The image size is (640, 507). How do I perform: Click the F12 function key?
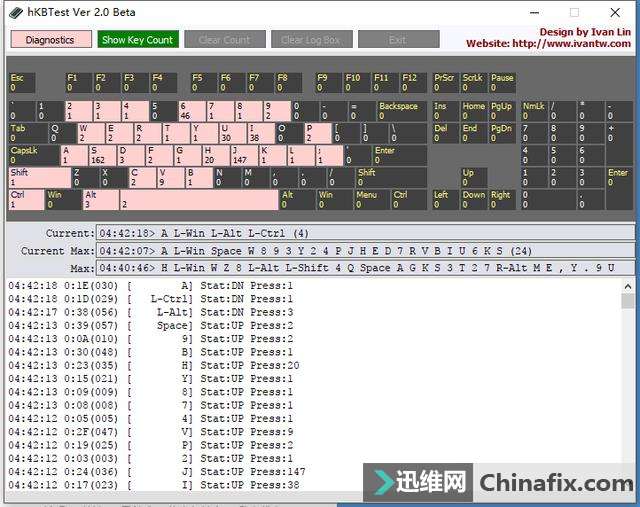pyautogui.click(x=413, y=82)
